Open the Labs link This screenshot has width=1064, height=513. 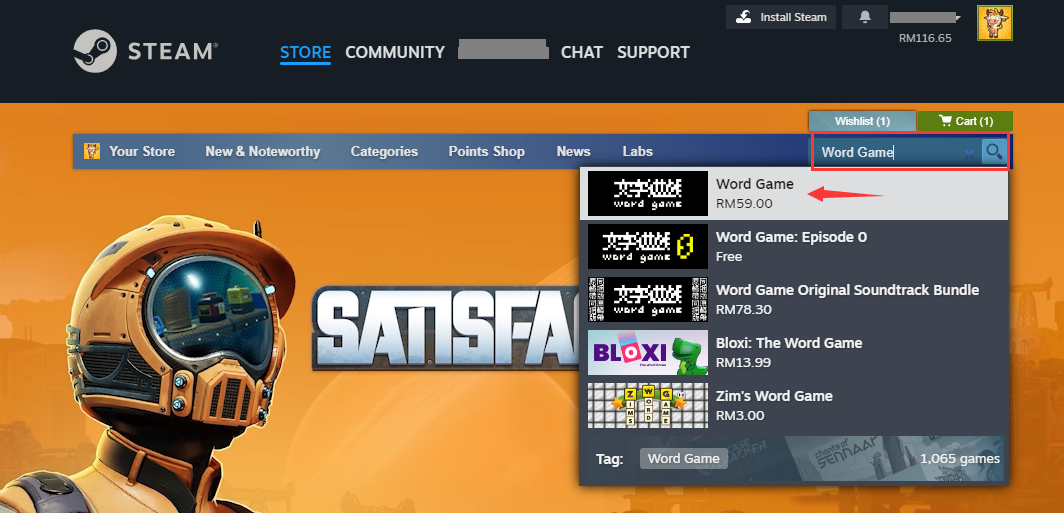coord(637,151)
